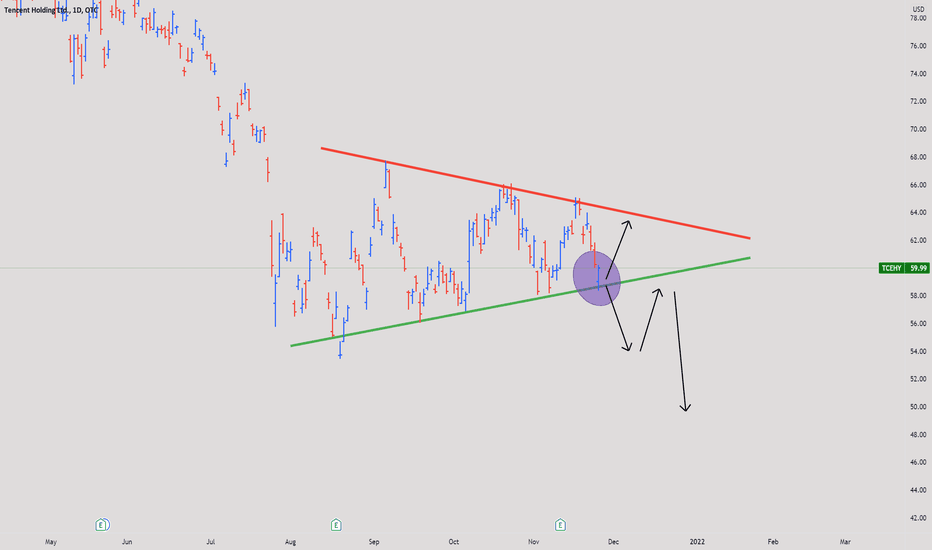This screenshot has height=550, width=932.
Task: Click the 72.00 price axis label
Action: tap(918, 102)
